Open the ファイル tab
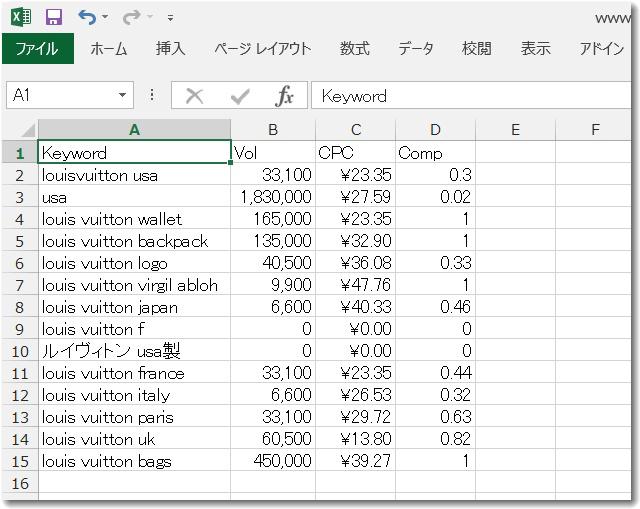The height and width of the screenshot is (509, 640). click(37, 48)
